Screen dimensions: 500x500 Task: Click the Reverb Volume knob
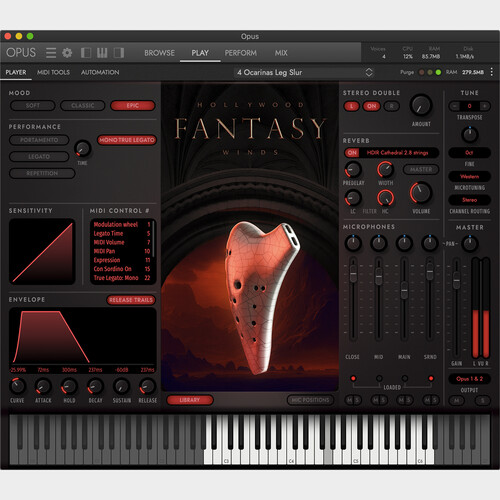[421, 193]
